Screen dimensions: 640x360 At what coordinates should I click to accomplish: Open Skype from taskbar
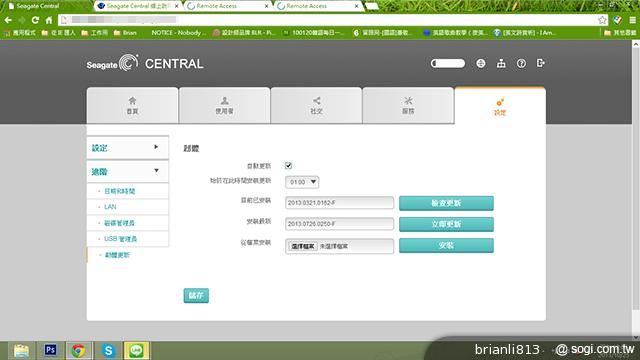[108, 350]
